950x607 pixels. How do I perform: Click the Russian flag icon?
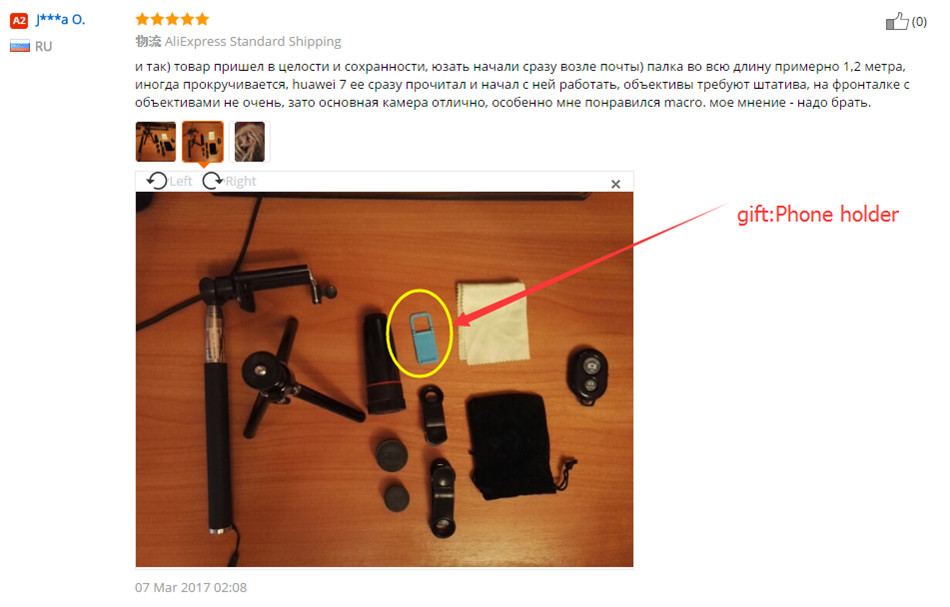click(x=20, y=46)
